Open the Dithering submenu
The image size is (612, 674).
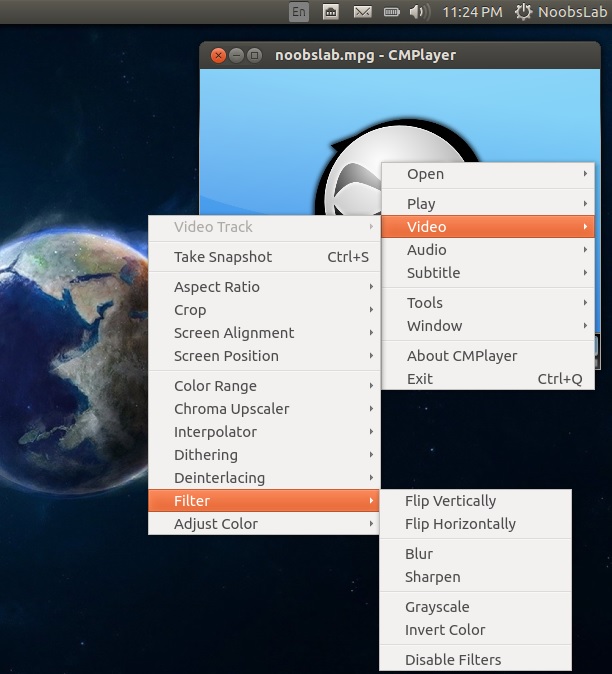click(x=264, y=455)
